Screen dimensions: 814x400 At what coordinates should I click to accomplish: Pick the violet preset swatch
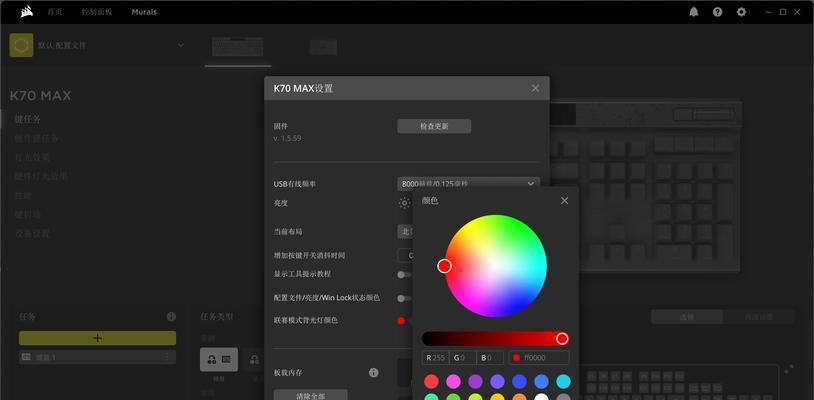(x=497, y=382)
